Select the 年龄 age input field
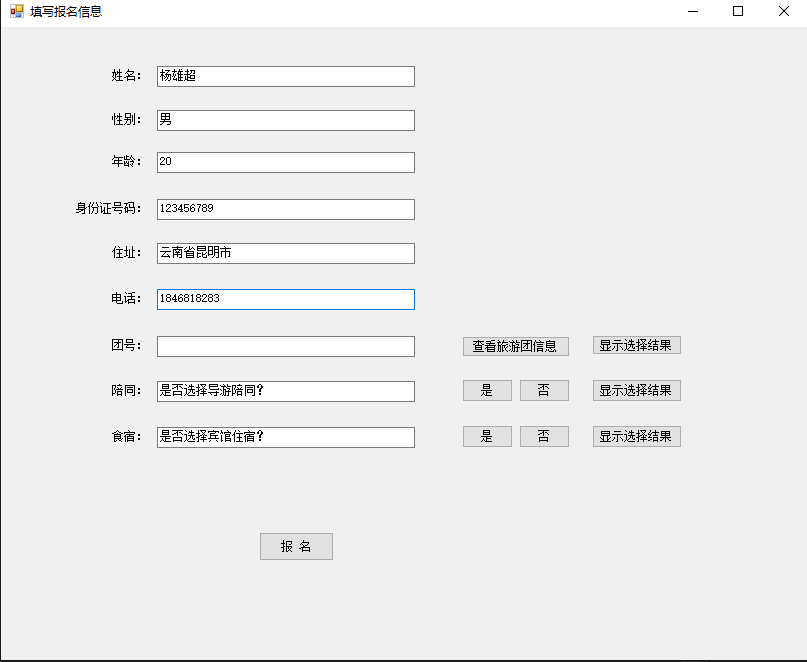This screenshot has height=662, width=807. (285, 162)
